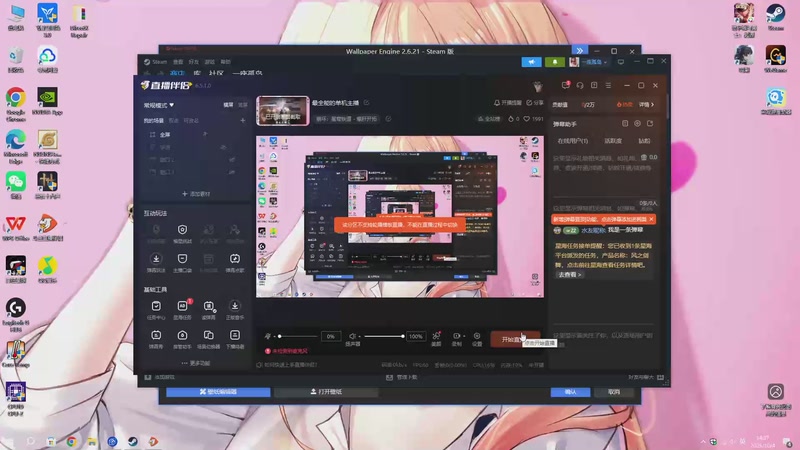Click the profile avatar in 直播伴侣 title bar
The height and width of the screenshot is (450, 800).
[x=537, y=86]
